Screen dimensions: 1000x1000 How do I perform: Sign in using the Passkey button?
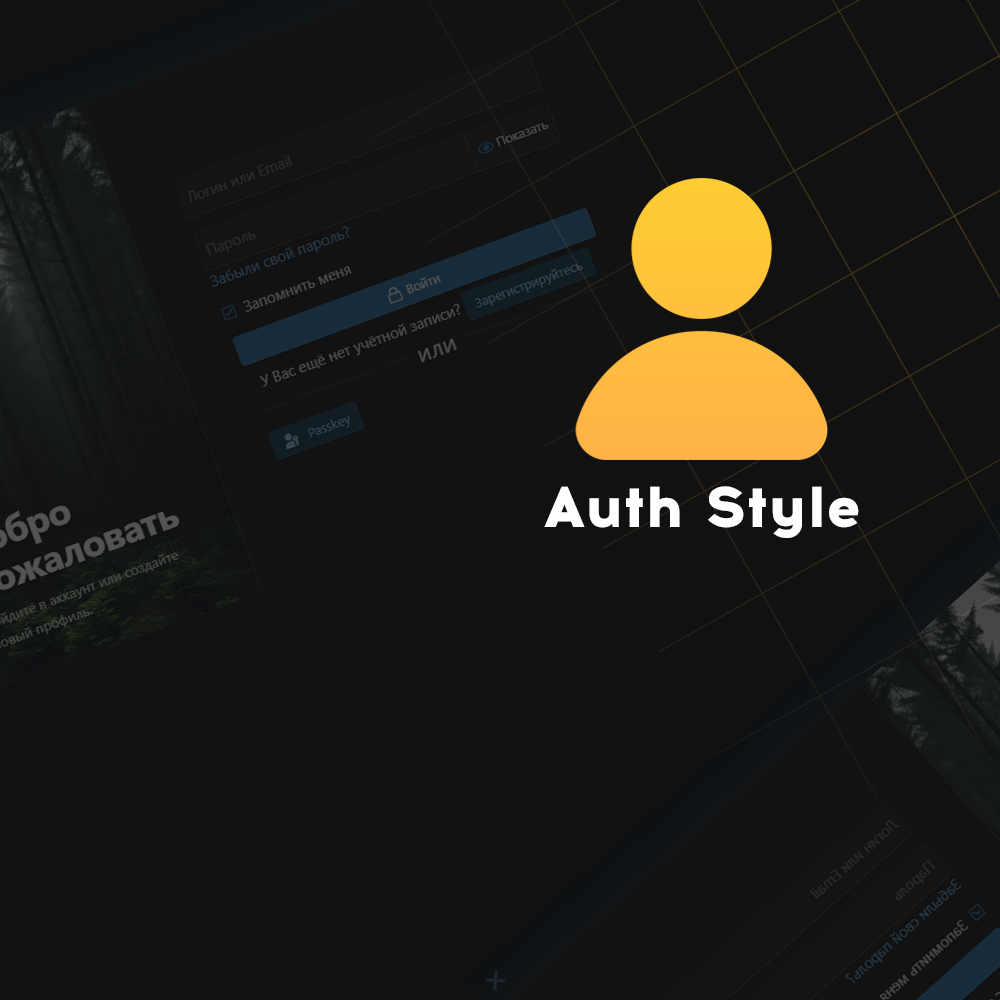[x=316, y=430]
